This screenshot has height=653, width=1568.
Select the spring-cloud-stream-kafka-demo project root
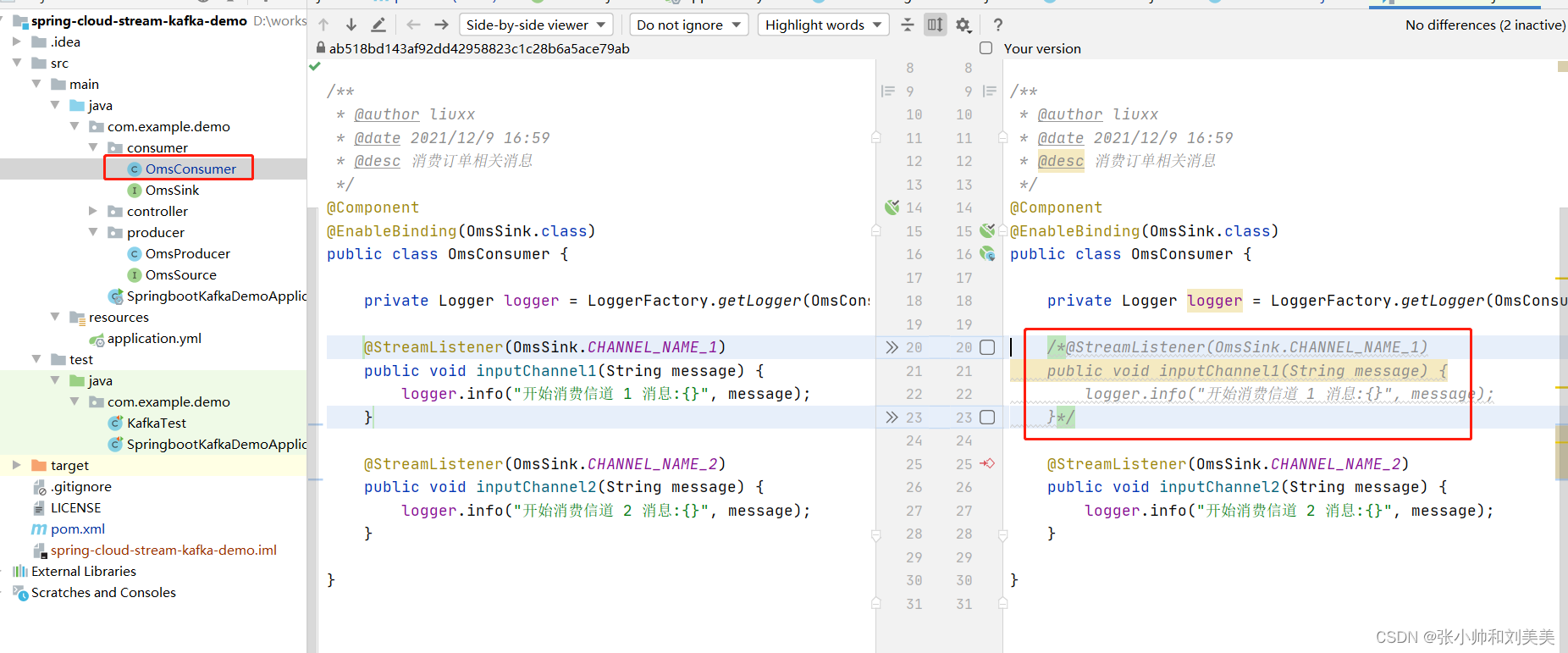139,20
